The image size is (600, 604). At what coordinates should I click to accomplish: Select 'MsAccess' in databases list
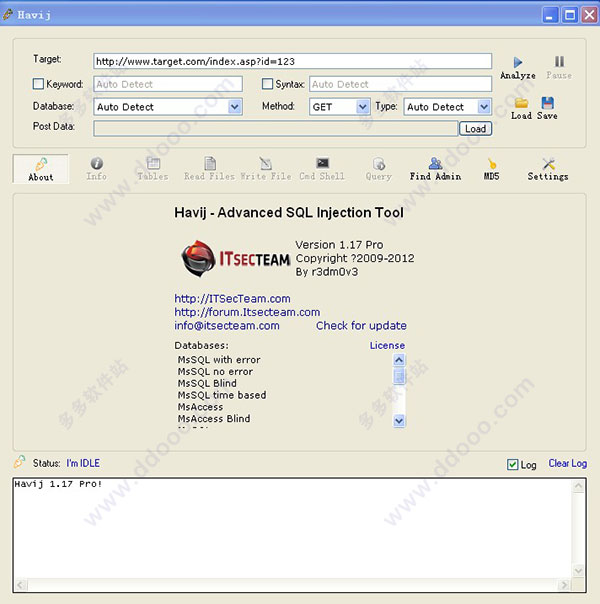click(200, 407)
